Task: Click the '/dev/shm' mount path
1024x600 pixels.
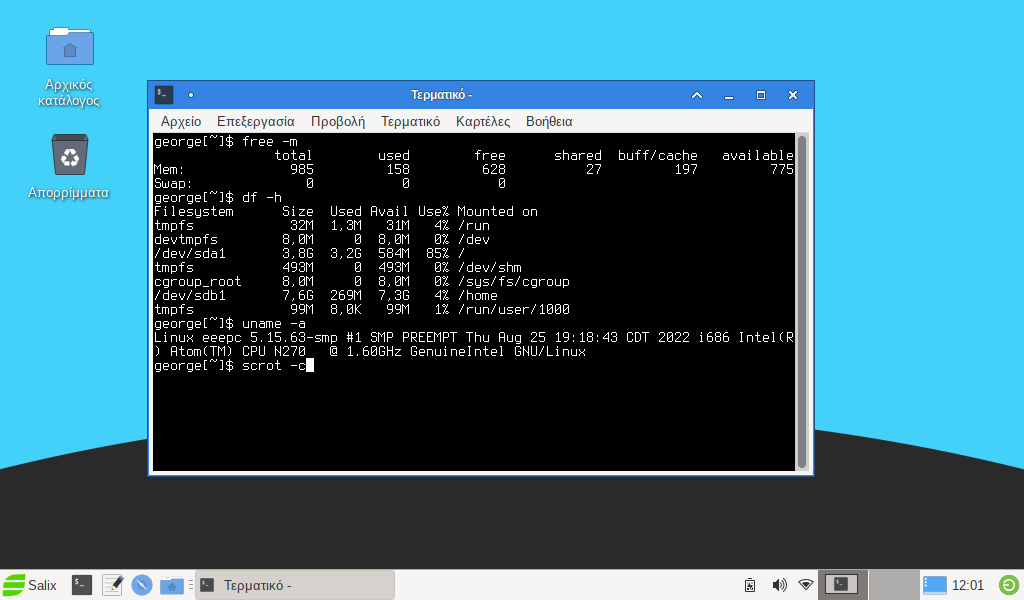Action: (490, 268)
